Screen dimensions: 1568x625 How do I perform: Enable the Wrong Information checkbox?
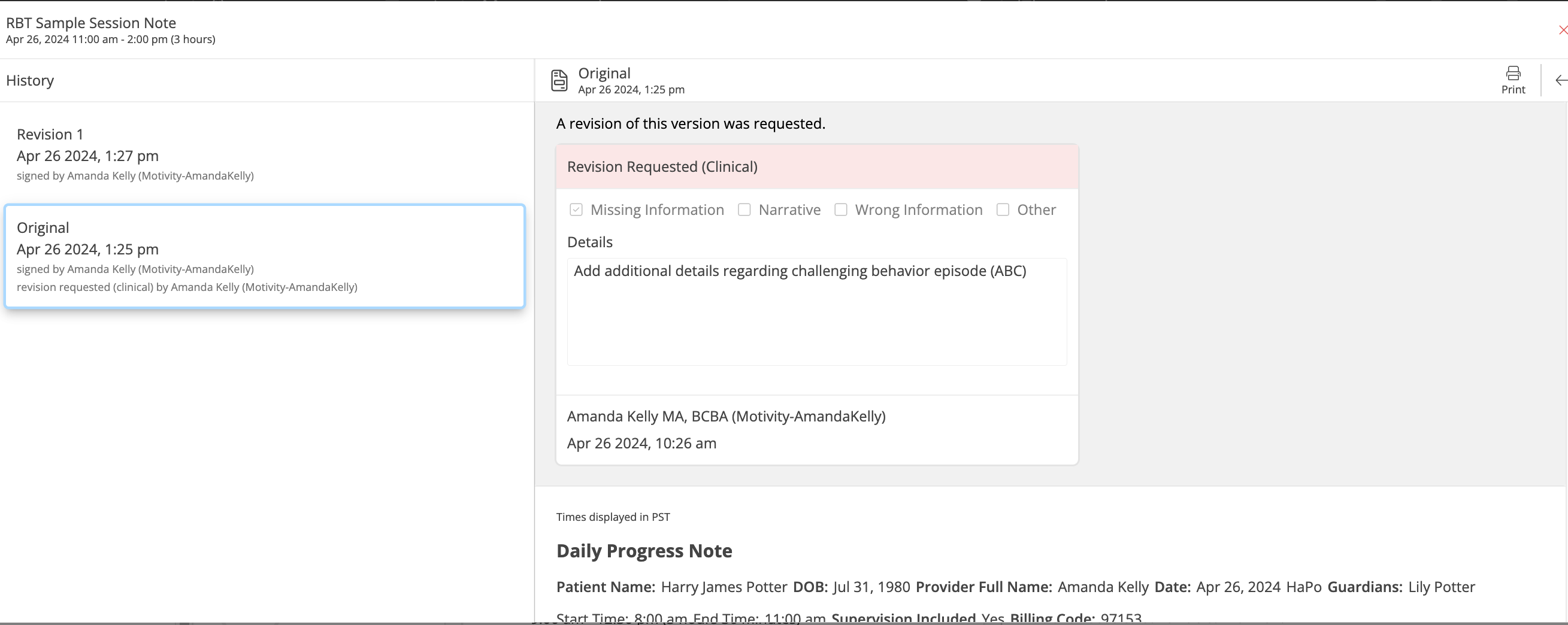click(x=841, y=210)
